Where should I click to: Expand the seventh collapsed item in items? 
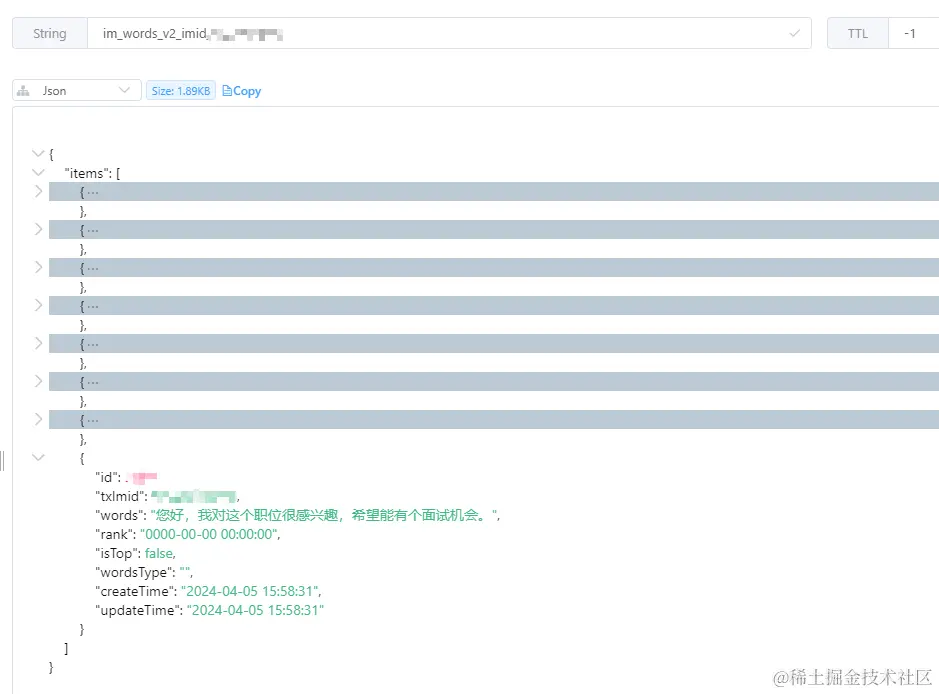pos(38,420)
